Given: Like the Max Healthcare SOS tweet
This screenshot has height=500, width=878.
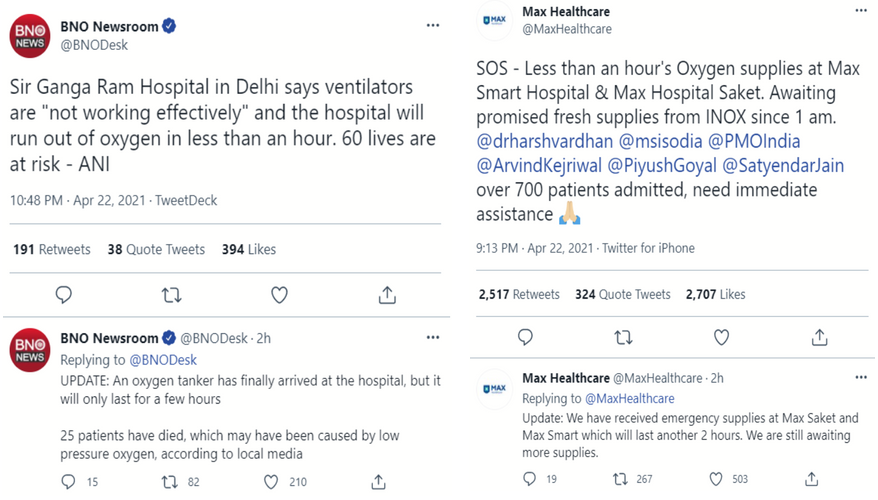Looking at the screenshot, I should pos(721,338).
